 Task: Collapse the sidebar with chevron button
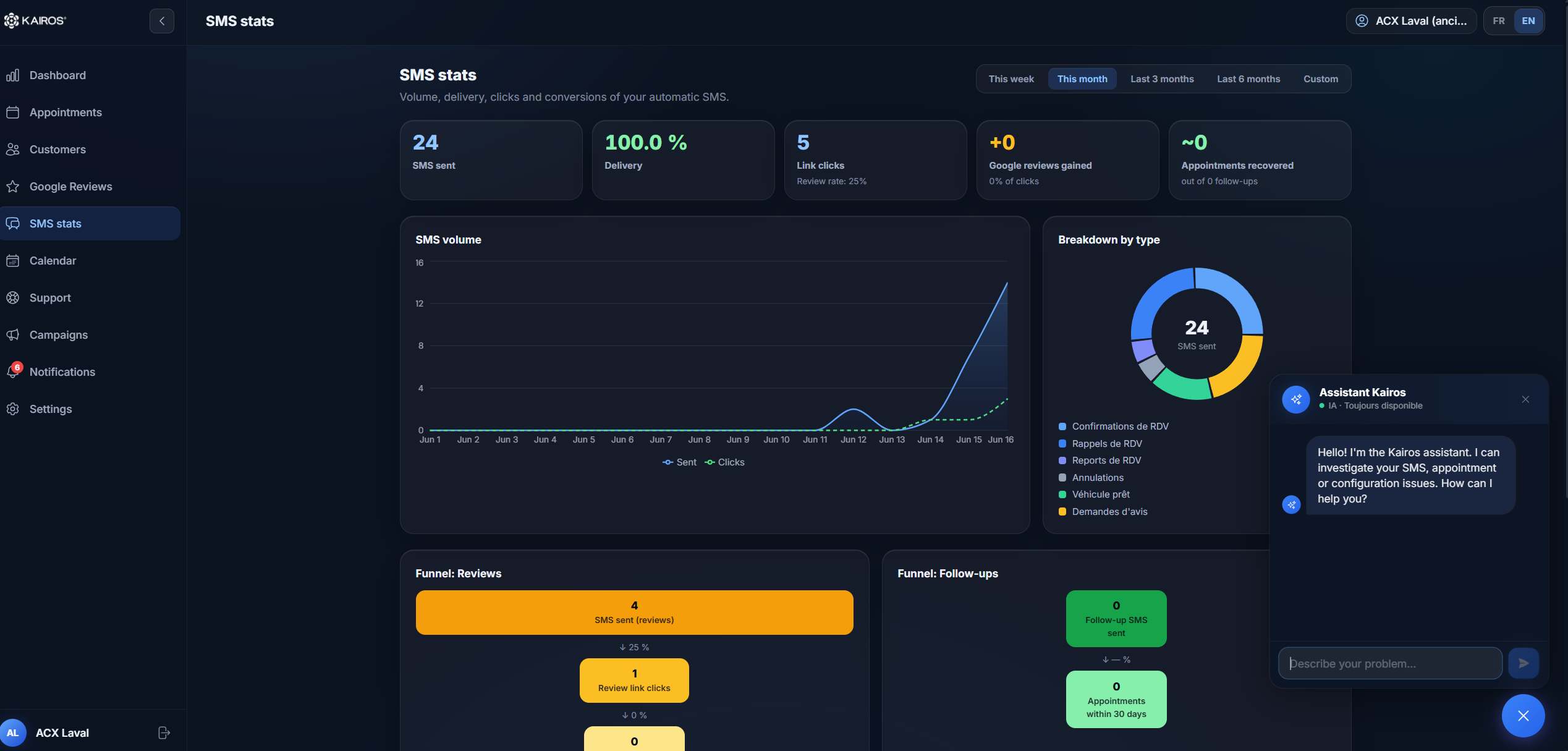tap(162, 21)
